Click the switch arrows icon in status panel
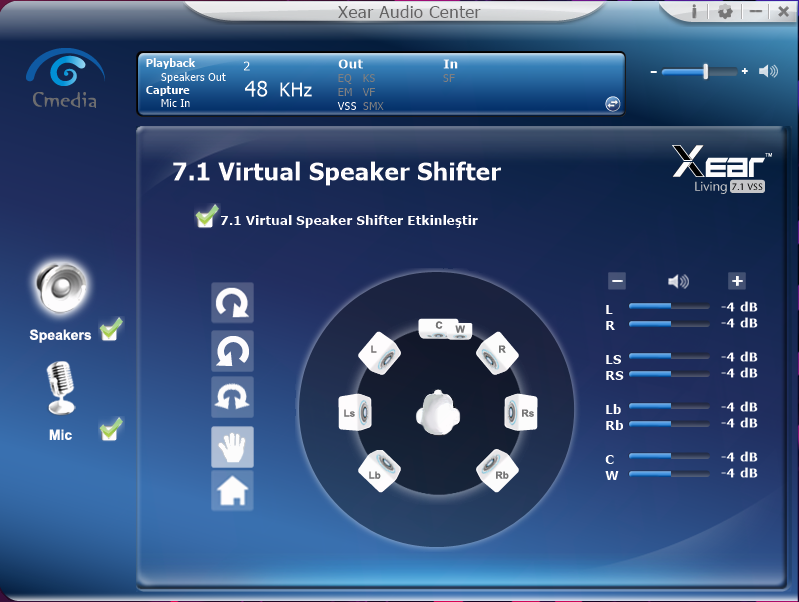Screen dimensions: 799x602 [612, 103]
